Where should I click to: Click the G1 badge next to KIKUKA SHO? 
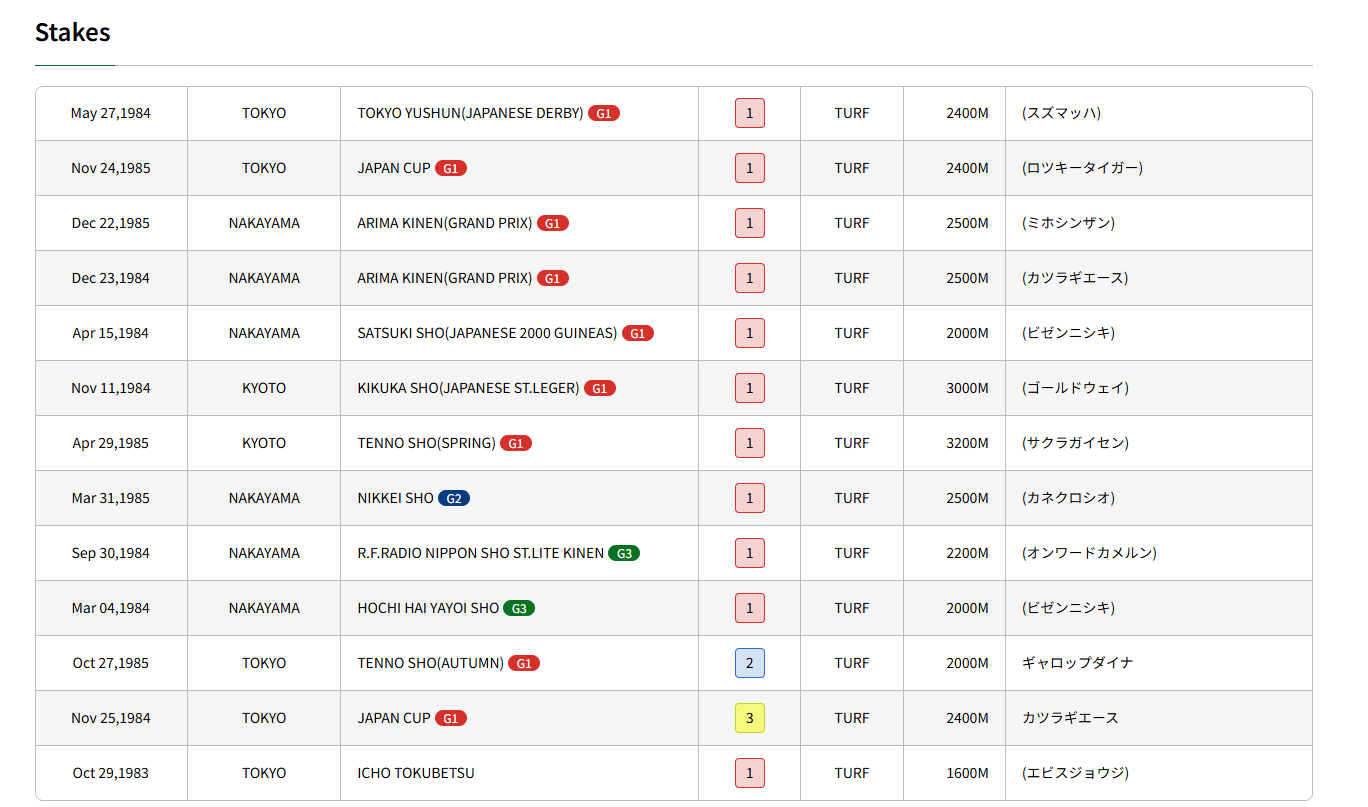click(x=600, y=388)
